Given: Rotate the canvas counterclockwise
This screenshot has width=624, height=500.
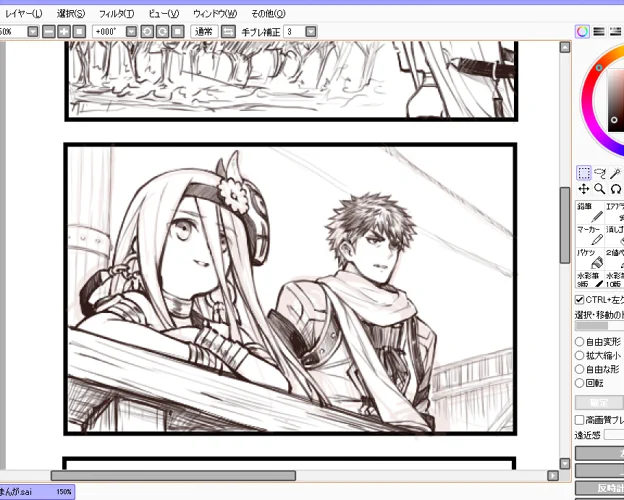Looking at the screenshot, I should pos(147,31).
